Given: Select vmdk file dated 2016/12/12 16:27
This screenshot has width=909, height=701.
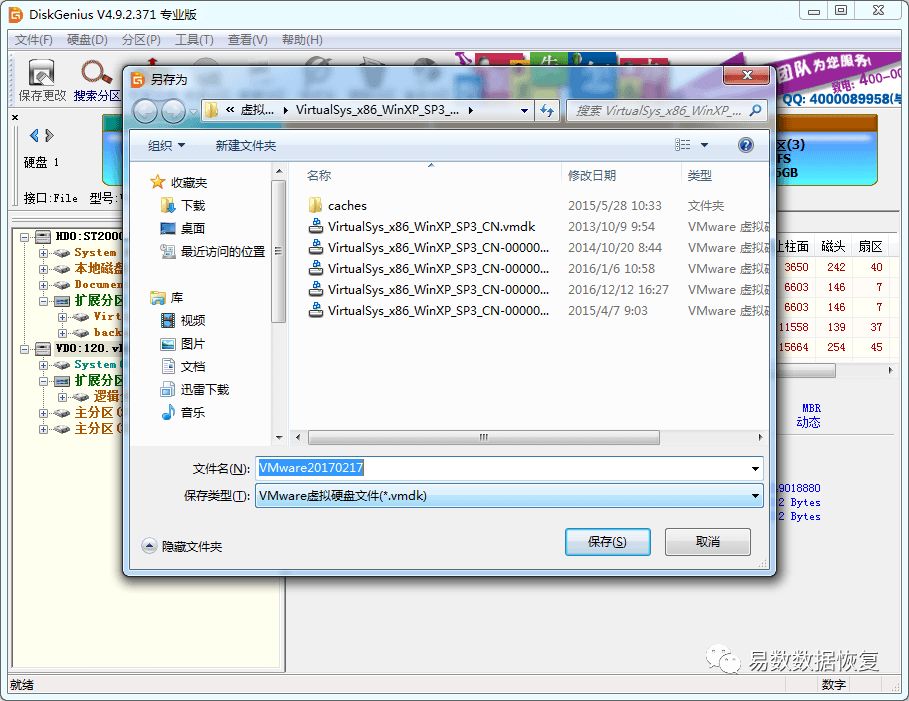Looking at the screenshot, I should click(x=428, y=289).
